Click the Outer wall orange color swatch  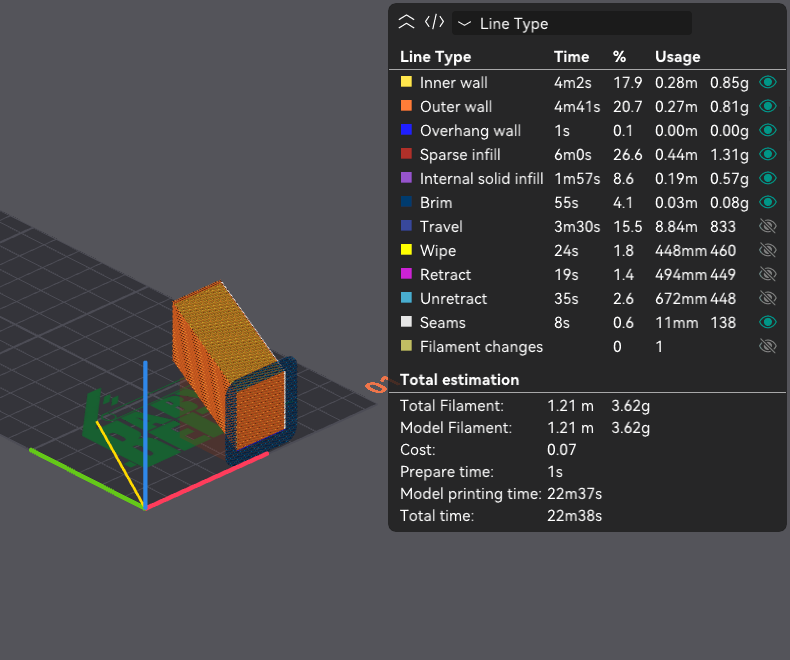(x=406, y=106)
